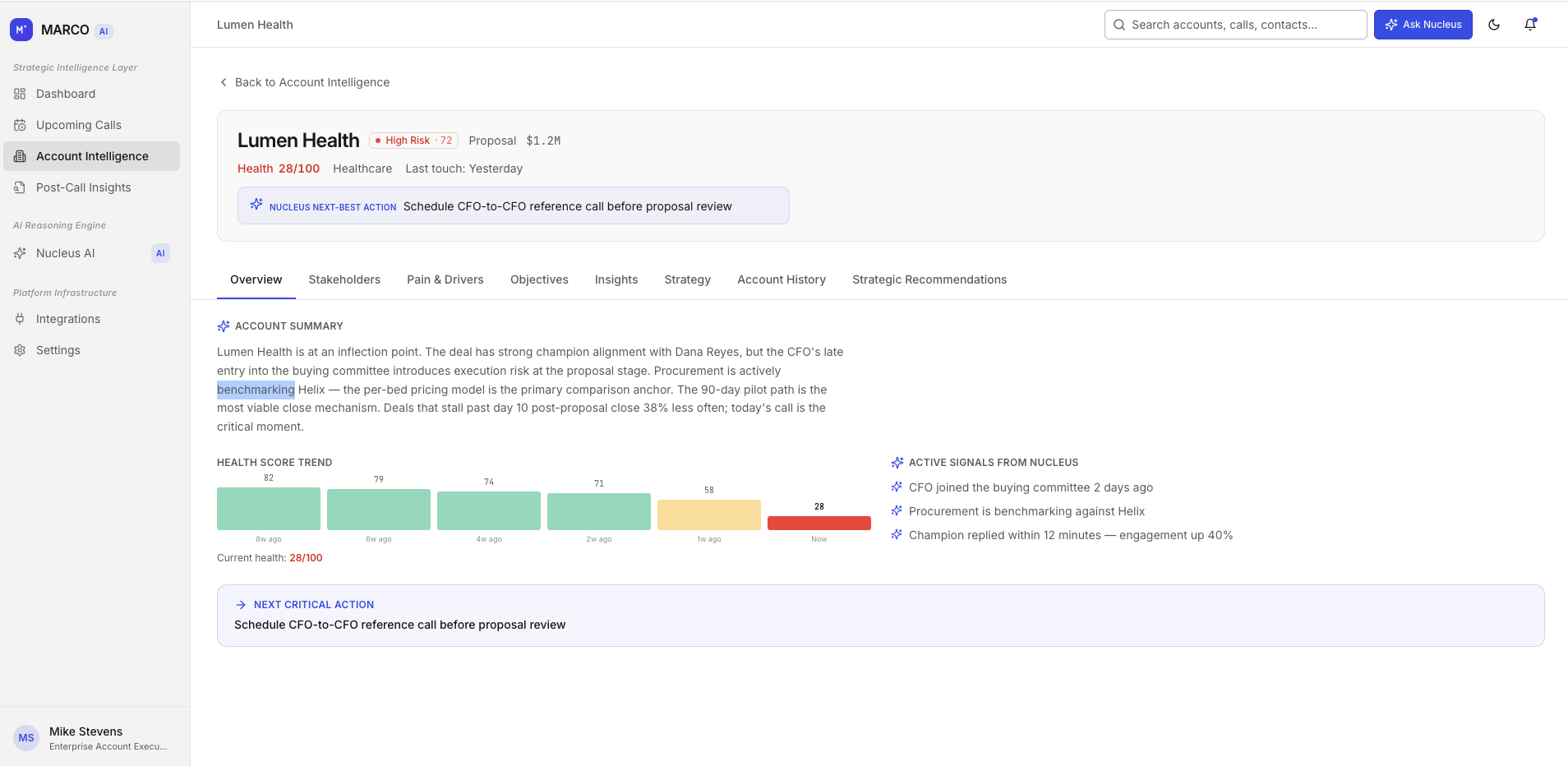Open the notifications bell

1530,25
